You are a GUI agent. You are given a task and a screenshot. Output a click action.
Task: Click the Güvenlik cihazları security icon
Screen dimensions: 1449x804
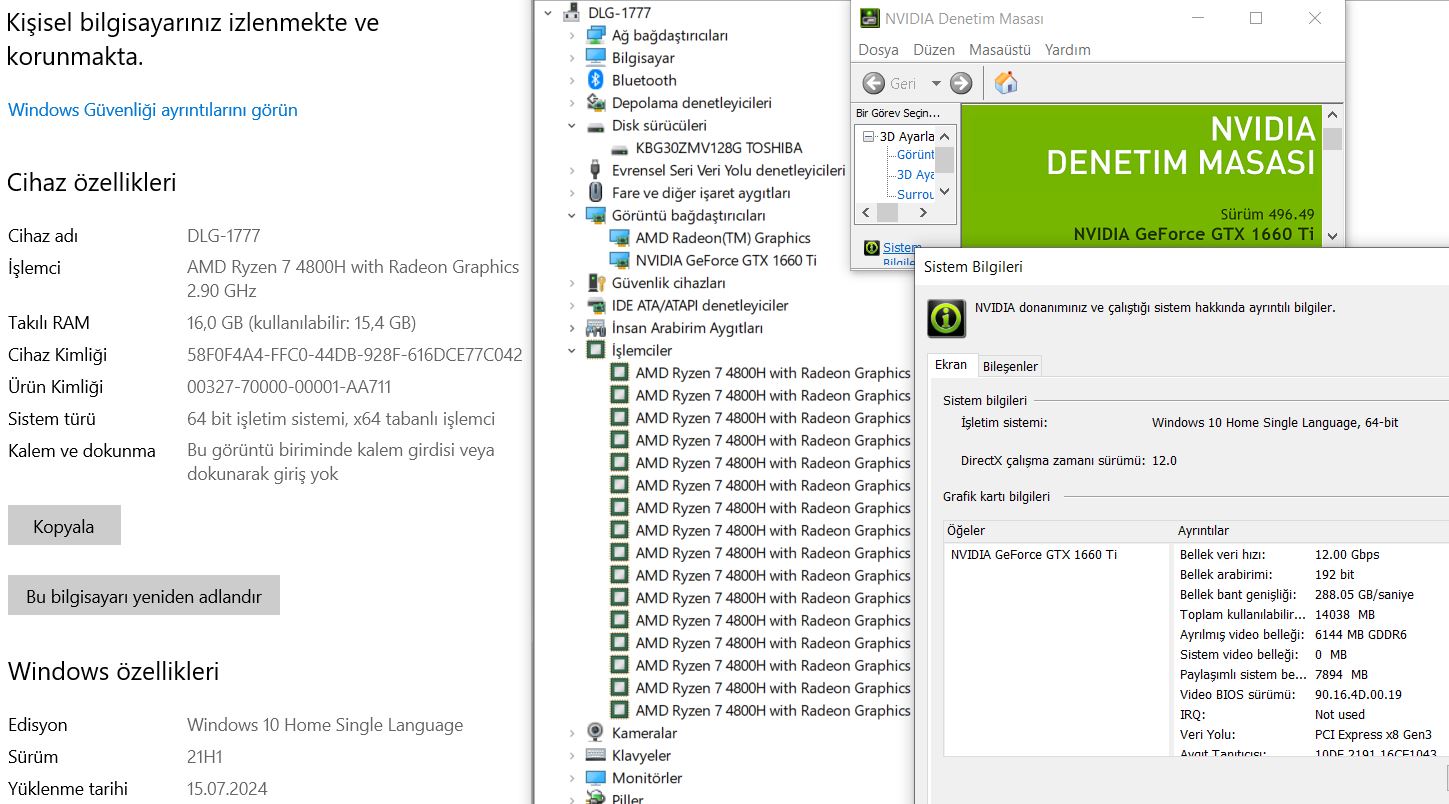(x=596, y=283)
